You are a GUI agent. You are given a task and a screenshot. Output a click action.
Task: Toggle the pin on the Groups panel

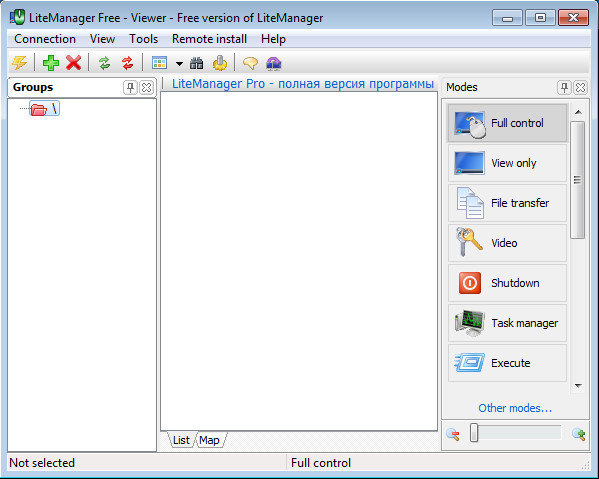pyautogui.click(x=130, y=87)
